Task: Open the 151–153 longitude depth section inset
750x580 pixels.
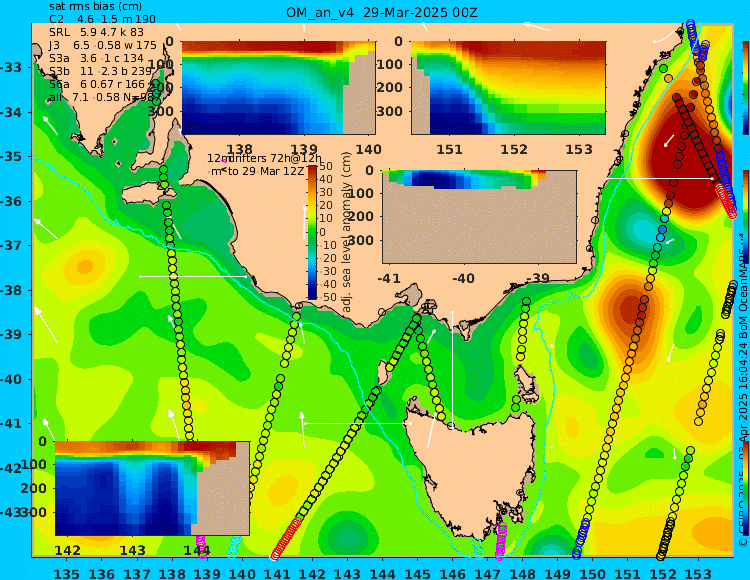Action: (x=508, y=88)
